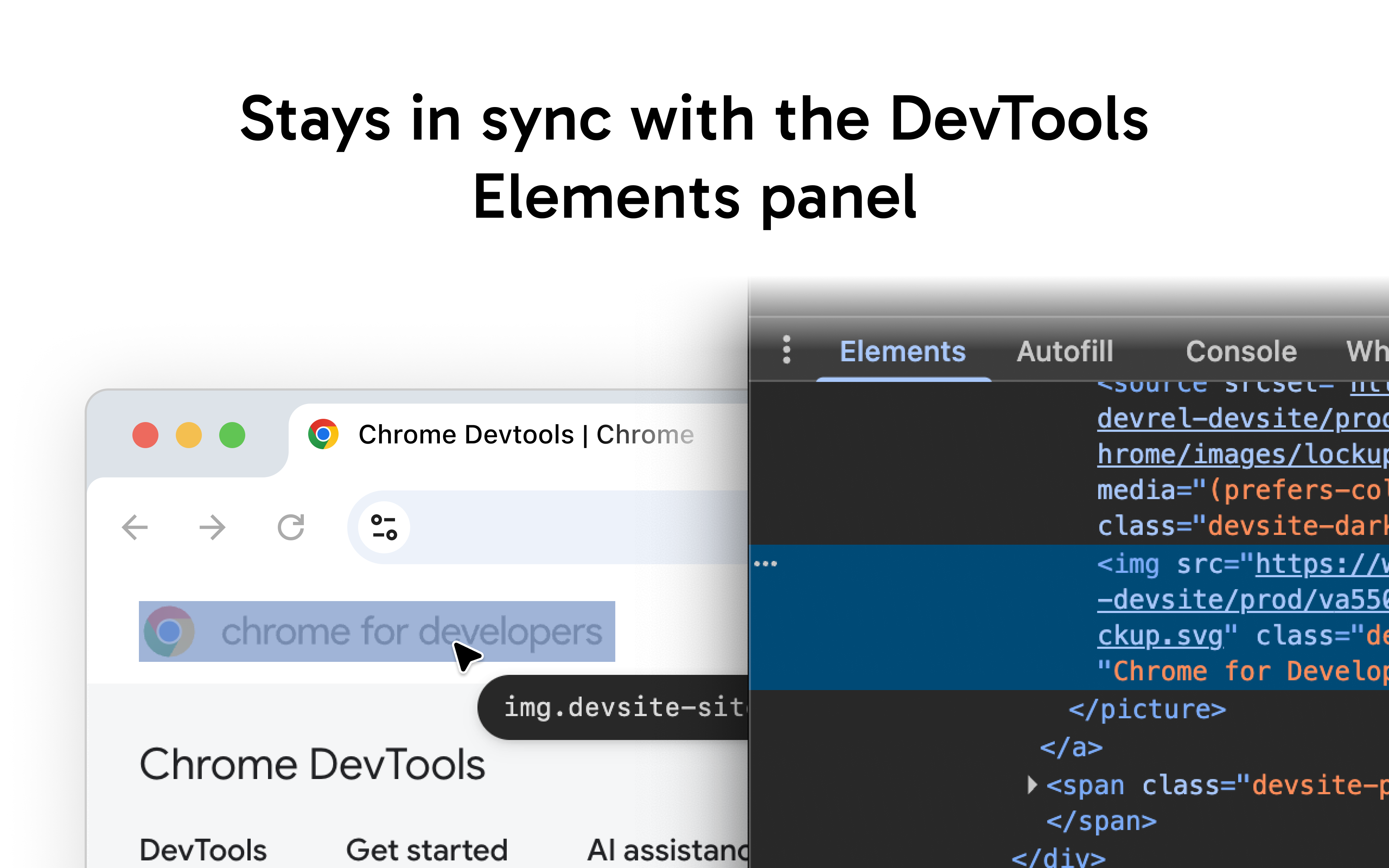Open the AI assistance navigation link
Image resolution: width=1389 pixels, height=868 pixels.
(666, 850)
